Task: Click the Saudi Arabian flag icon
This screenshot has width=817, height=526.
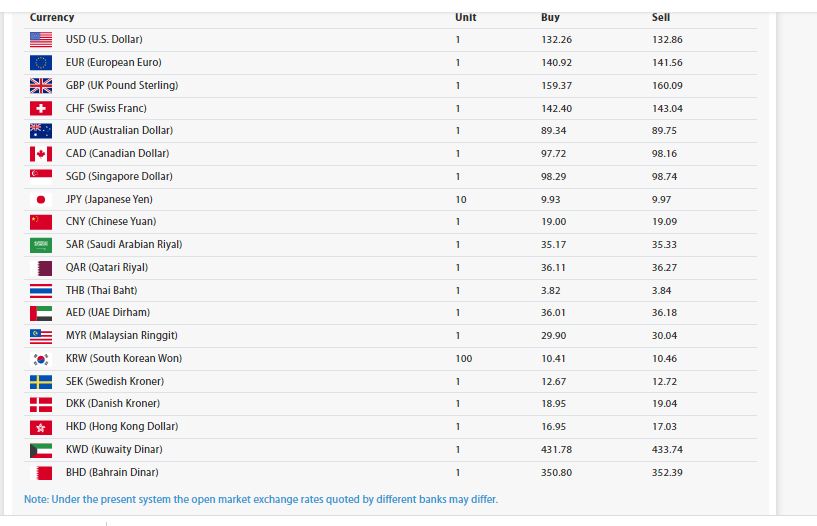Action: coord(41,245)
